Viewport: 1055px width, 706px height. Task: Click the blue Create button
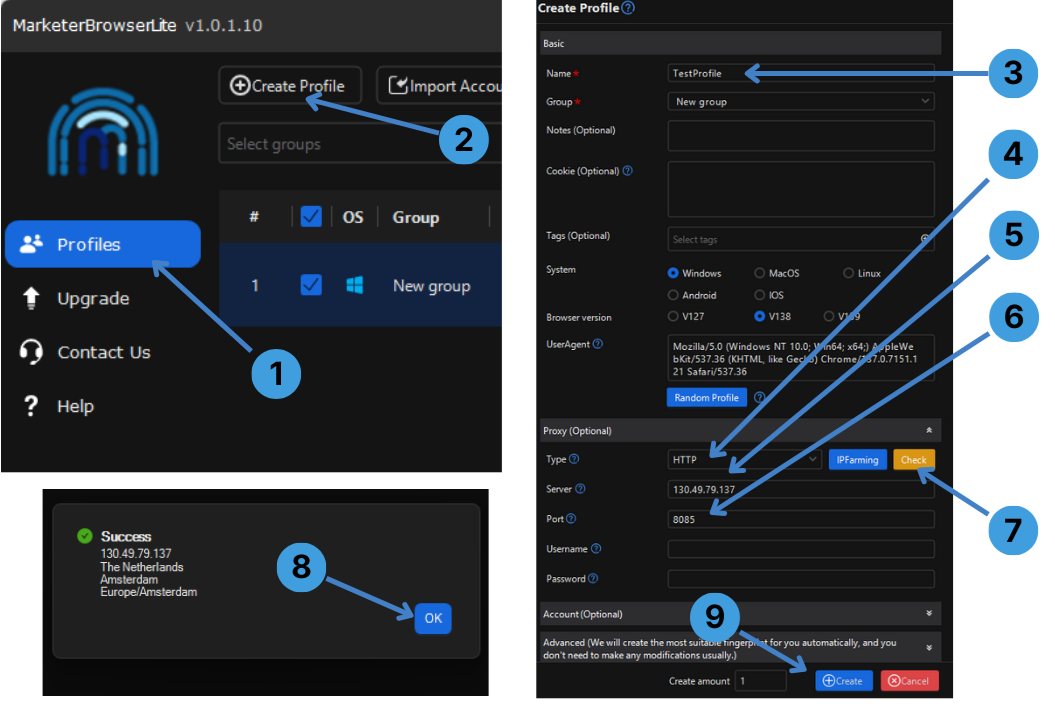(844, 681)
